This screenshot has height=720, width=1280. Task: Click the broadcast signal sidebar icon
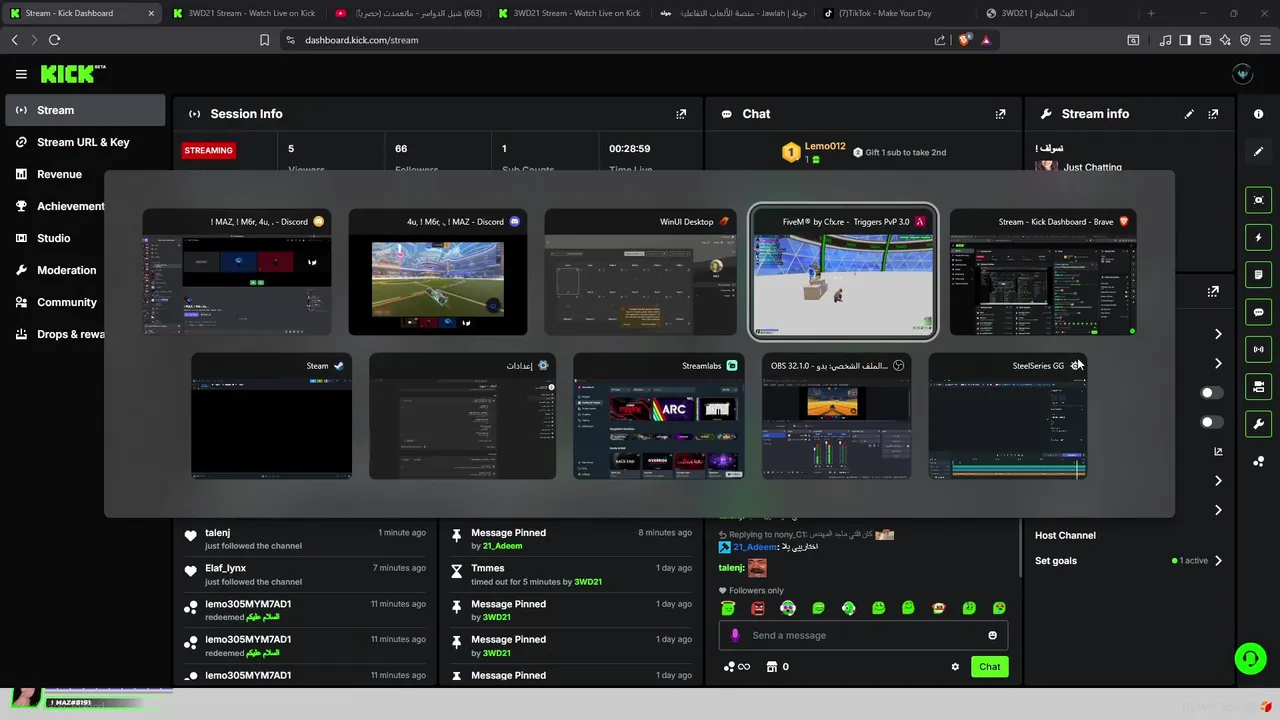tap(1258, 349)
